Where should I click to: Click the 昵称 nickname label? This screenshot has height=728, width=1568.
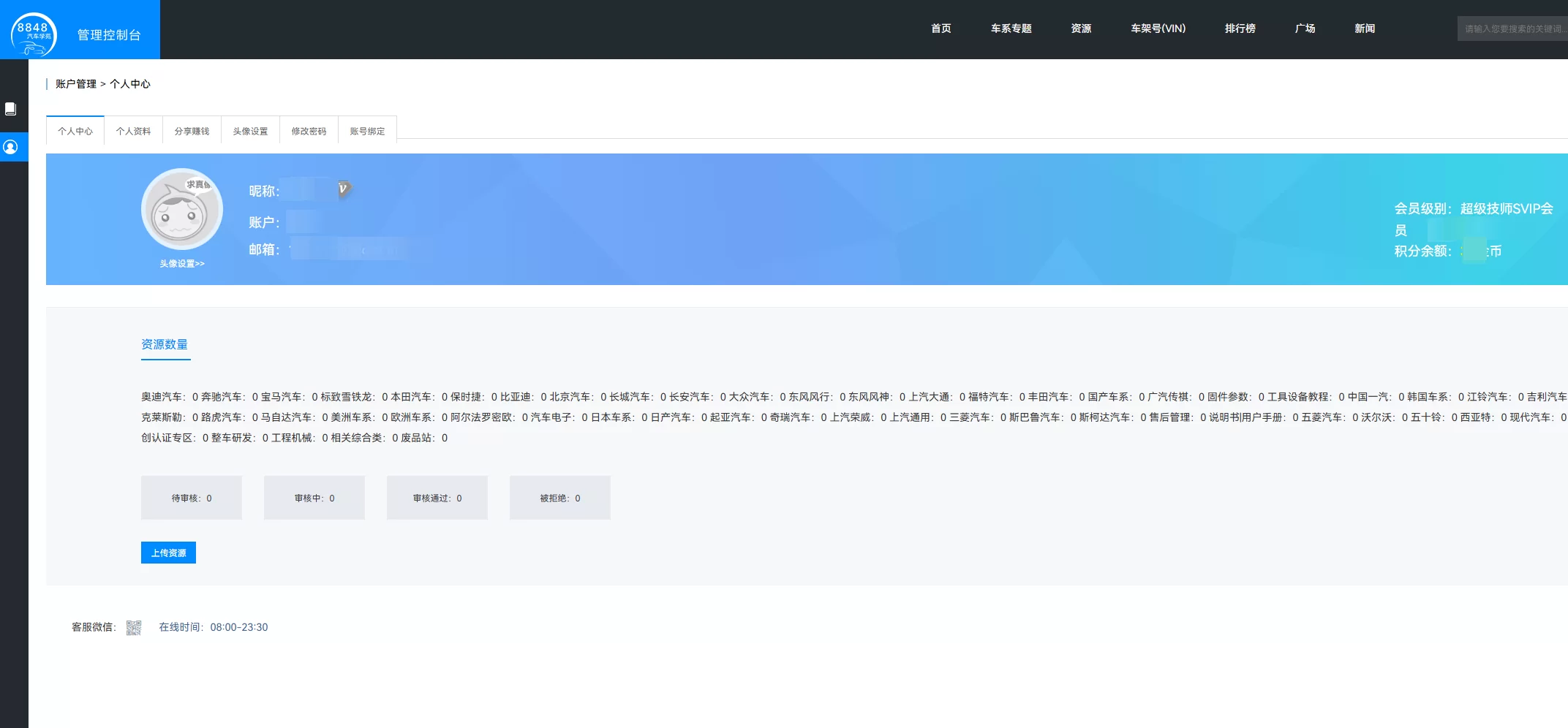[264, 192]
